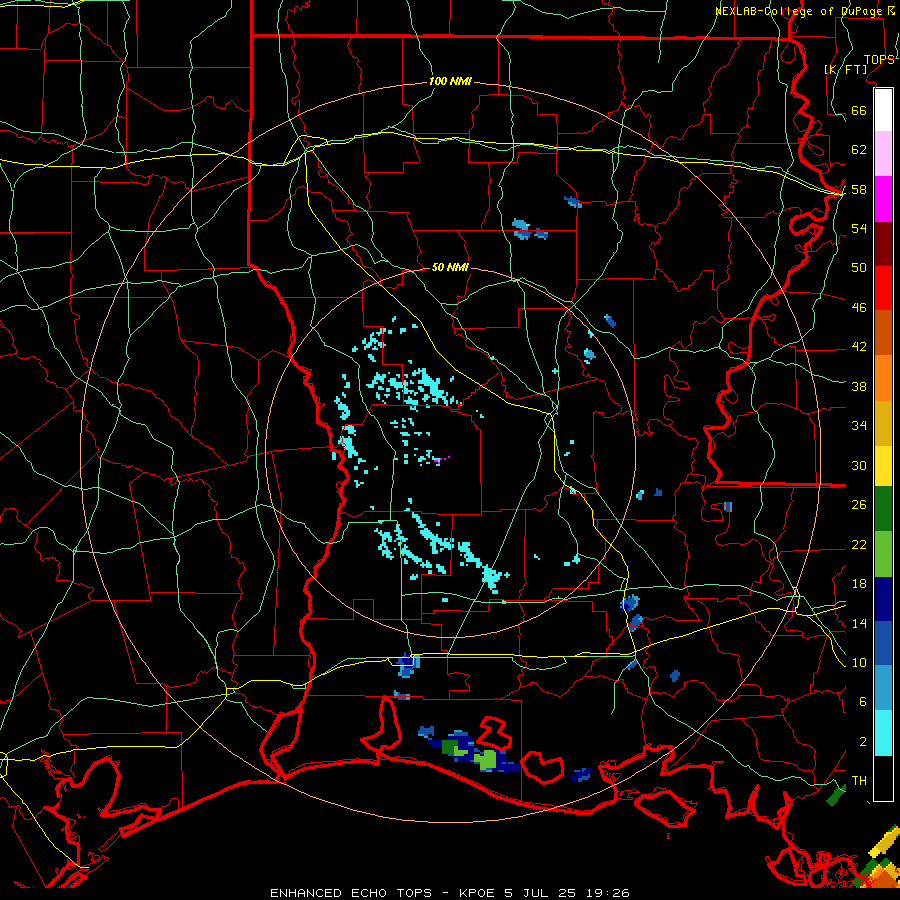Click the light green echo near the coast

[486, 759]
